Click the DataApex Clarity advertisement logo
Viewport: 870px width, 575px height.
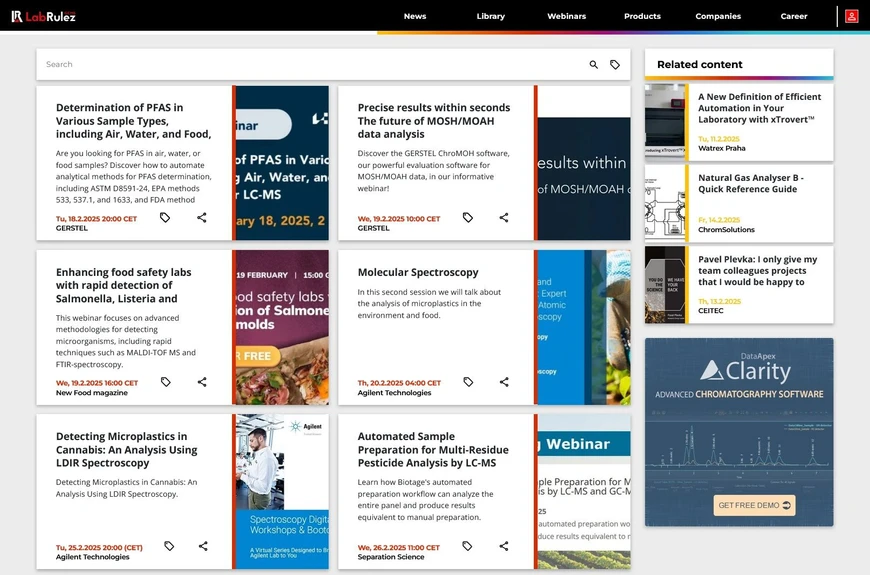point(745,369)
